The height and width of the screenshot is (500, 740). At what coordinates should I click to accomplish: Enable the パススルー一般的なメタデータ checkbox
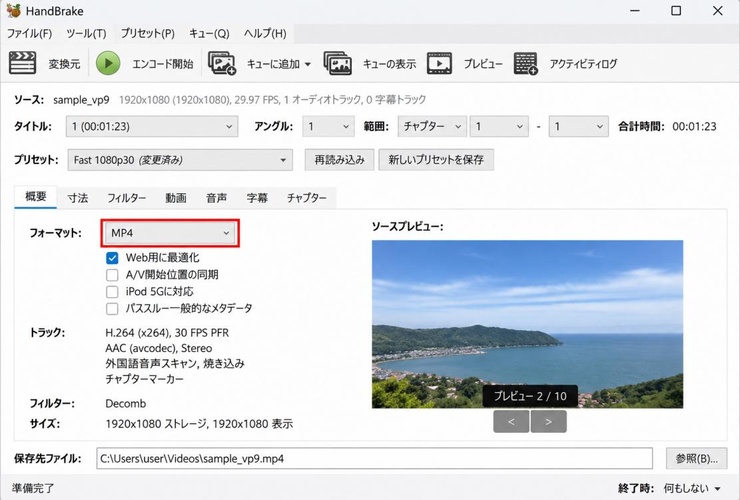(x=112, y=309)
